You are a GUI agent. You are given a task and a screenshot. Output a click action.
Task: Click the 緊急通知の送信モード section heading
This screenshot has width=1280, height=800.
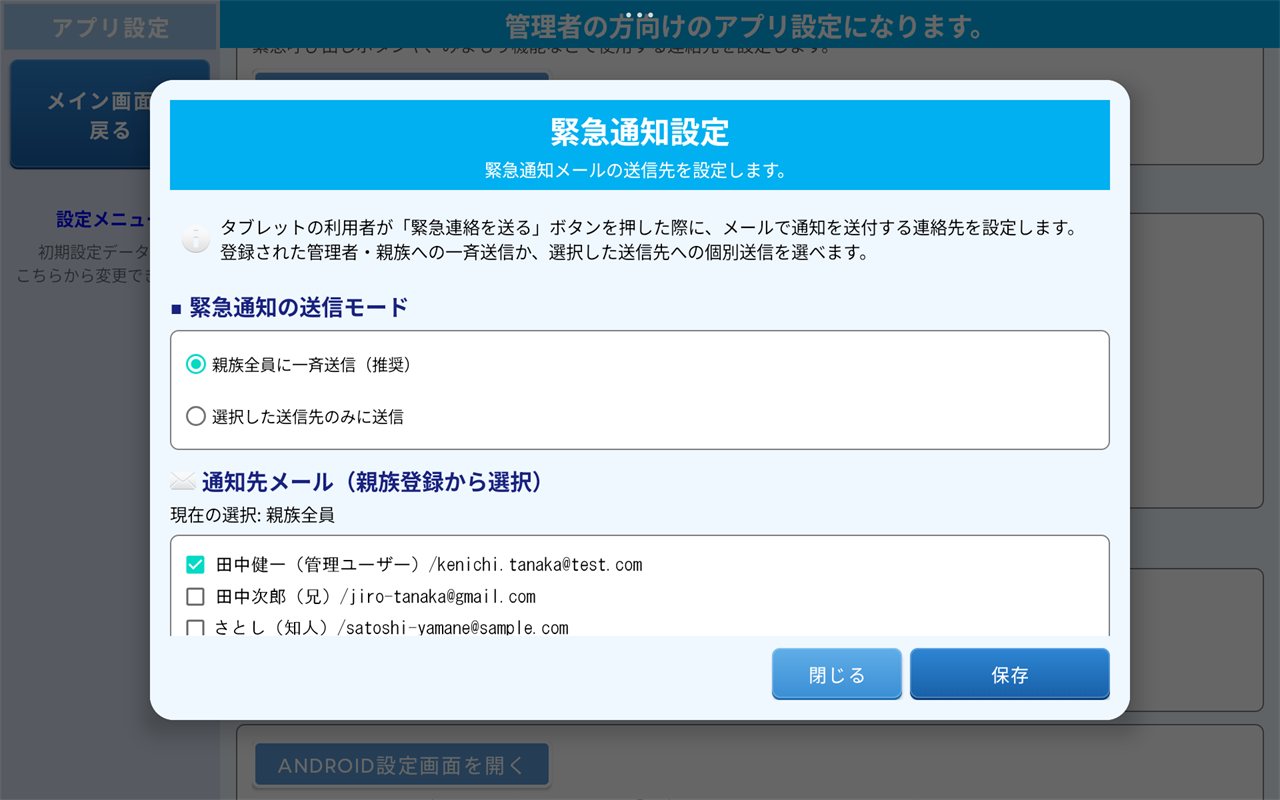click(x=298, y=307)
